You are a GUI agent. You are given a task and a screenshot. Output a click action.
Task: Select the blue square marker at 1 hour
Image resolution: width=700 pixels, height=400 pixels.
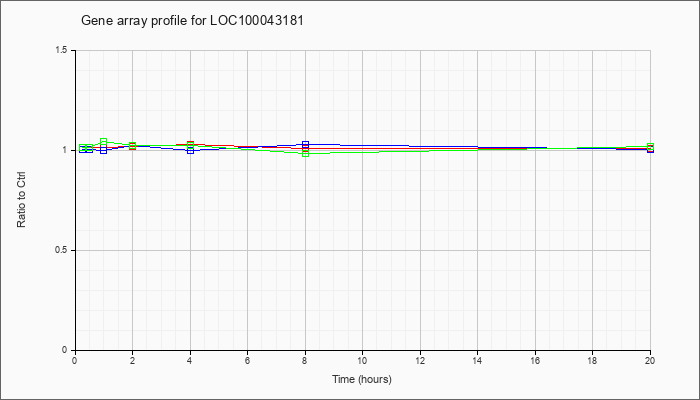104,150
